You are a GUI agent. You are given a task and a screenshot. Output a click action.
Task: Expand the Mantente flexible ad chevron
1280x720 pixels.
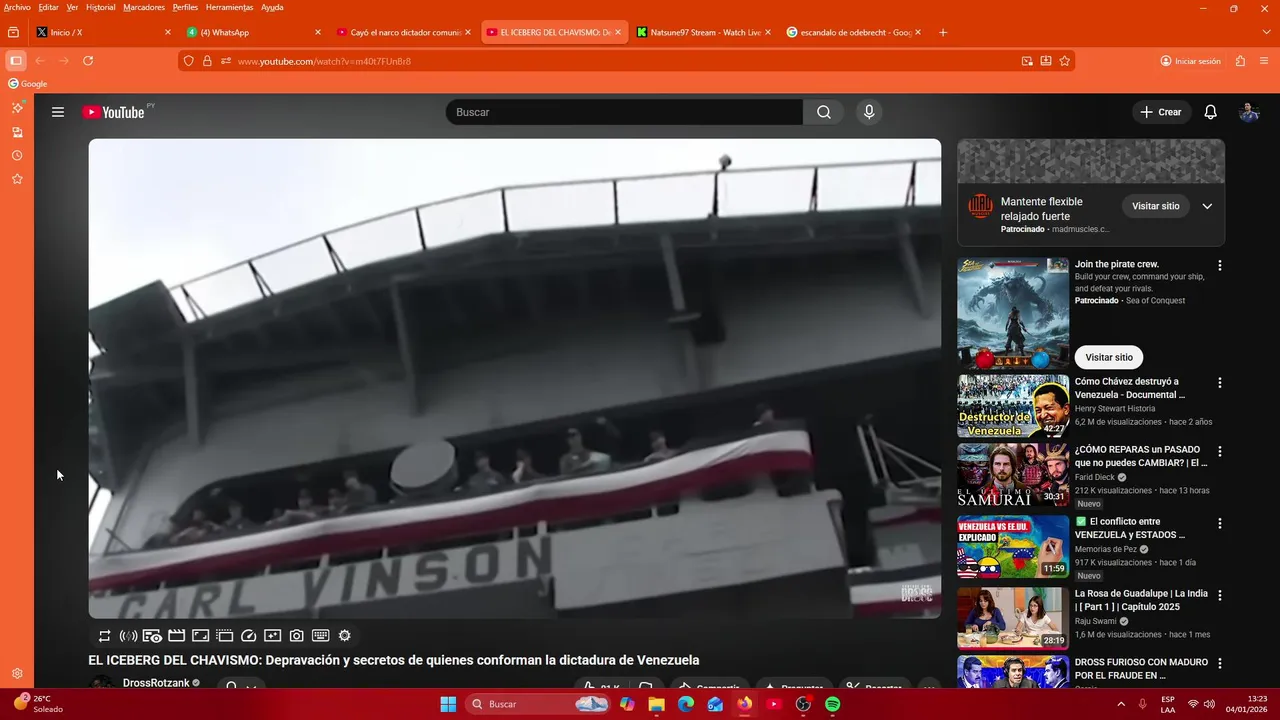coord(1207,206)
